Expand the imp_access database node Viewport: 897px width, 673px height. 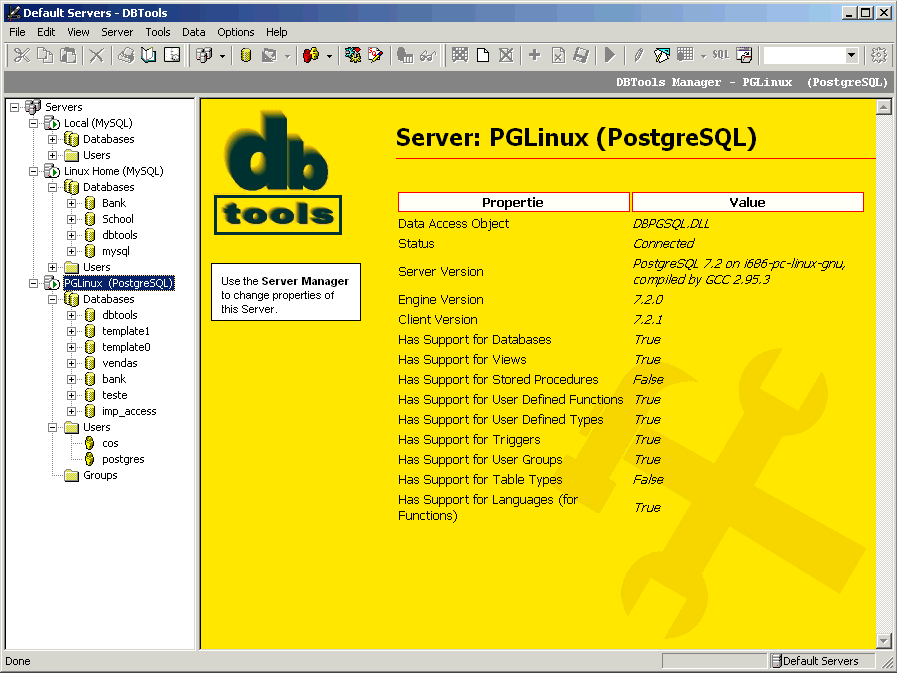tap(72, 411)
